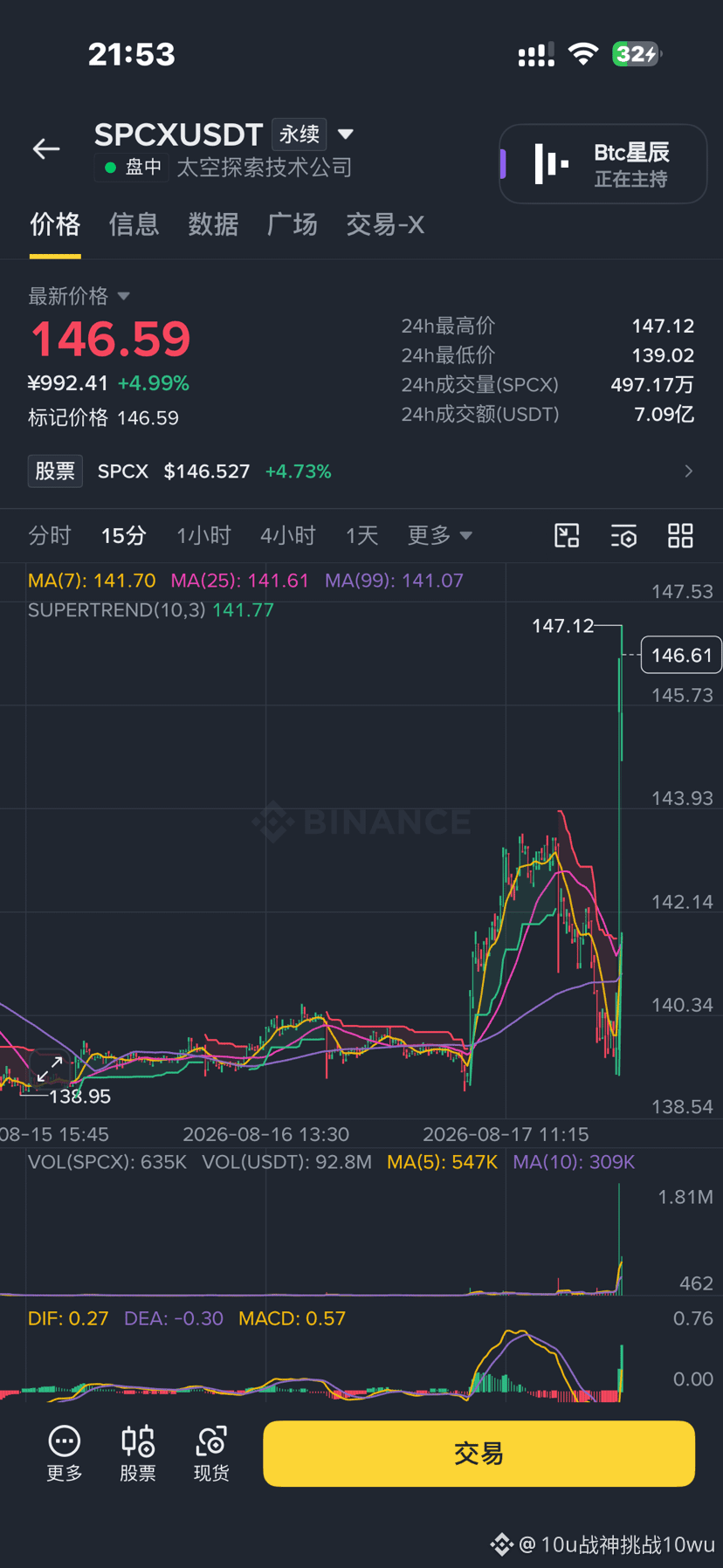Tap the cellular signal icon
The width and height of the screenshot is (723, 1568).
click(536, 55)
